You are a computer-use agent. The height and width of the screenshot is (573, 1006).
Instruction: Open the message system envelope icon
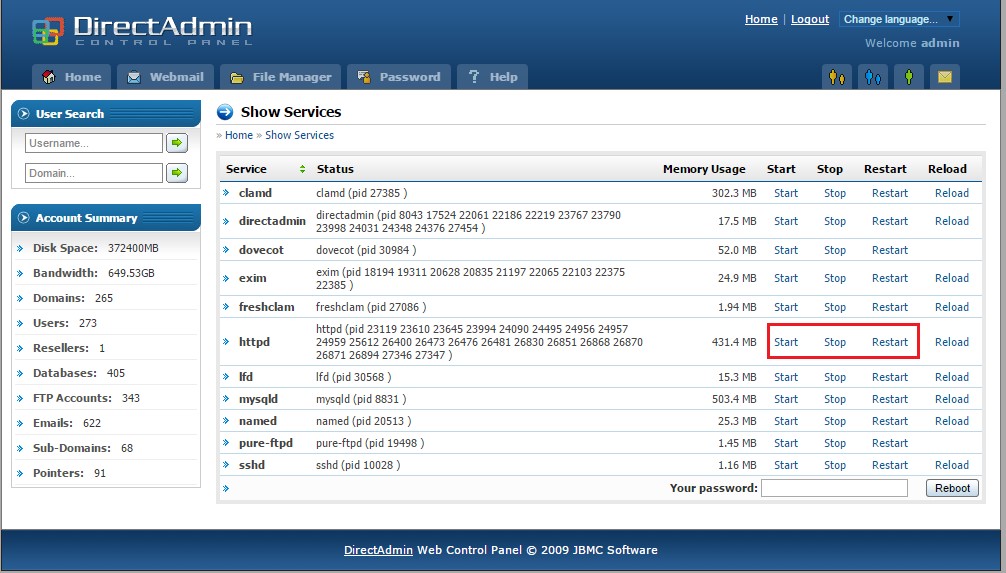coord(944,77)
